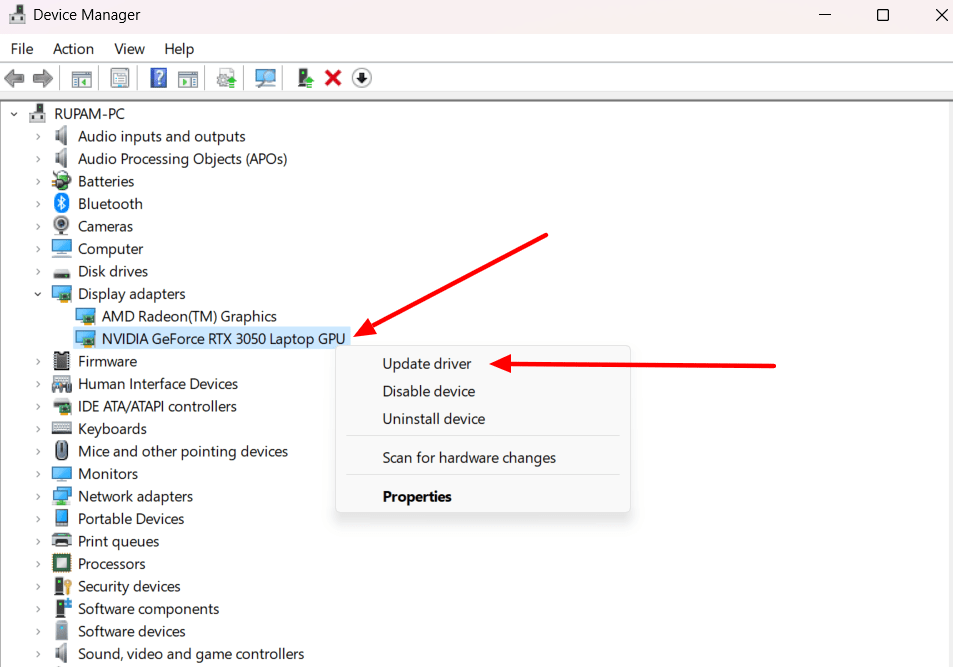953x667 pixels.
Task: Expand Sound, video and game controllers
Action: [38, 654]
